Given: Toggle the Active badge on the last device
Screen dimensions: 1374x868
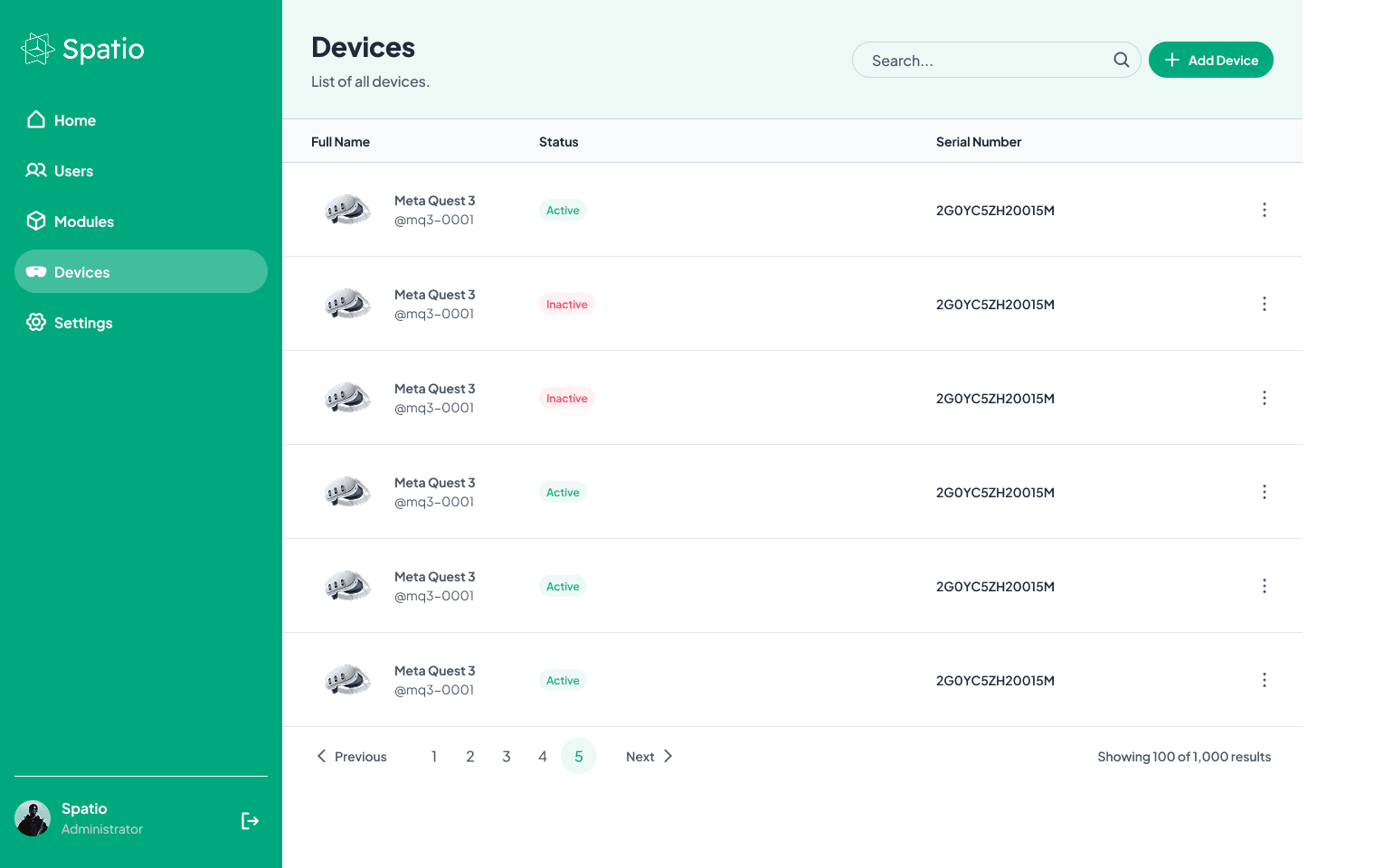Looking at the screenshot, I should point(563,679).
